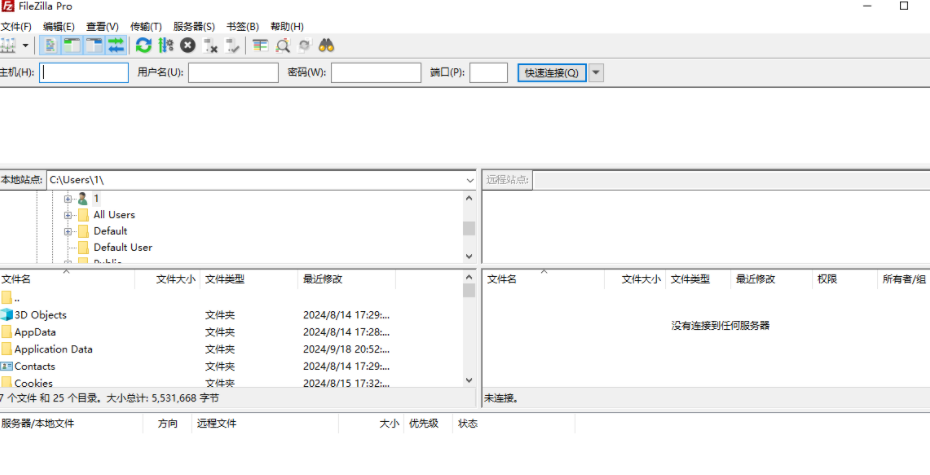Open quick connect history dropdown arrow
This screenshot has height=475, width=930.
596,73
